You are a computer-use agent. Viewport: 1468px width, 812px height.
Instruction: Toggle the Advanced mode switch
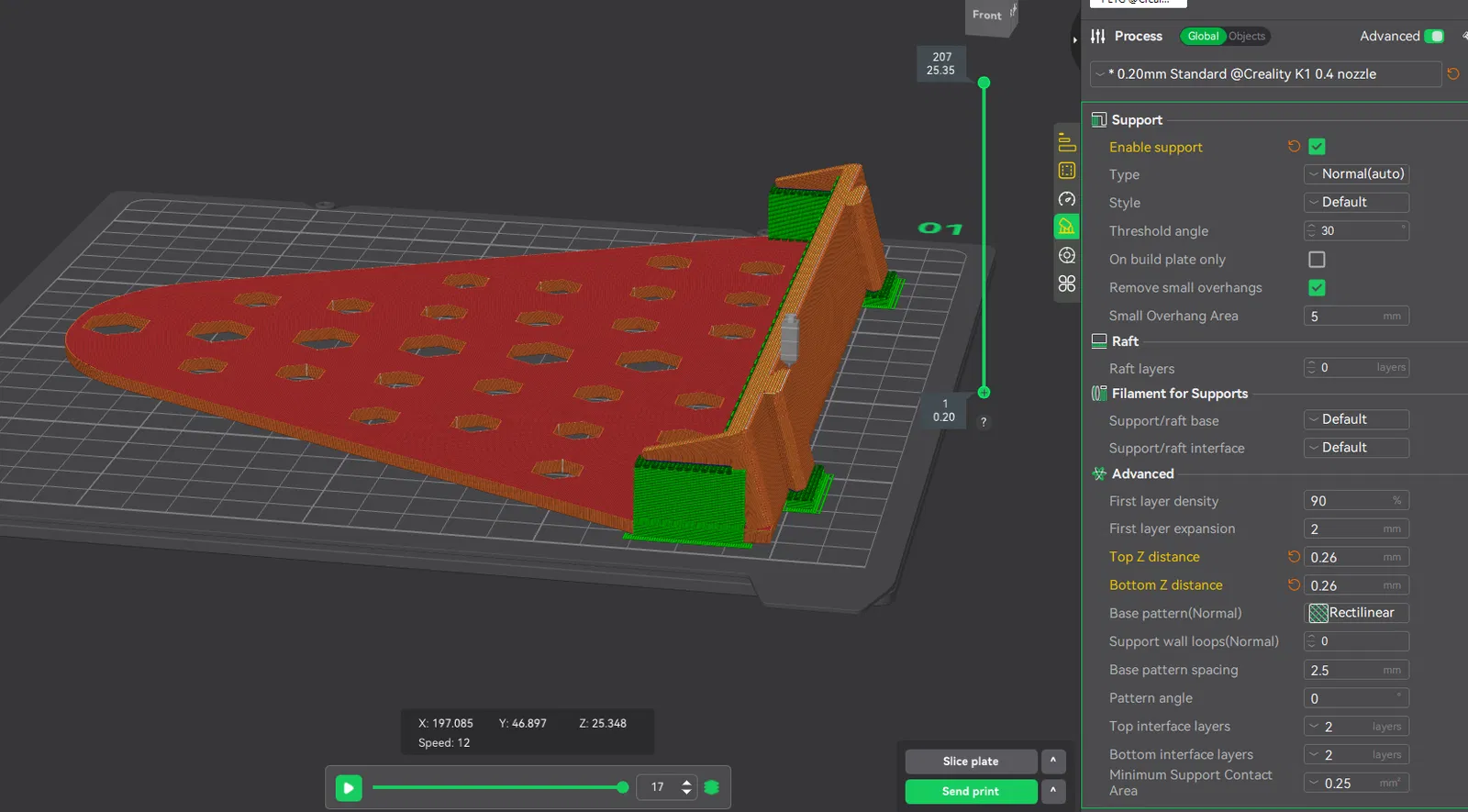pos(1435,36)
